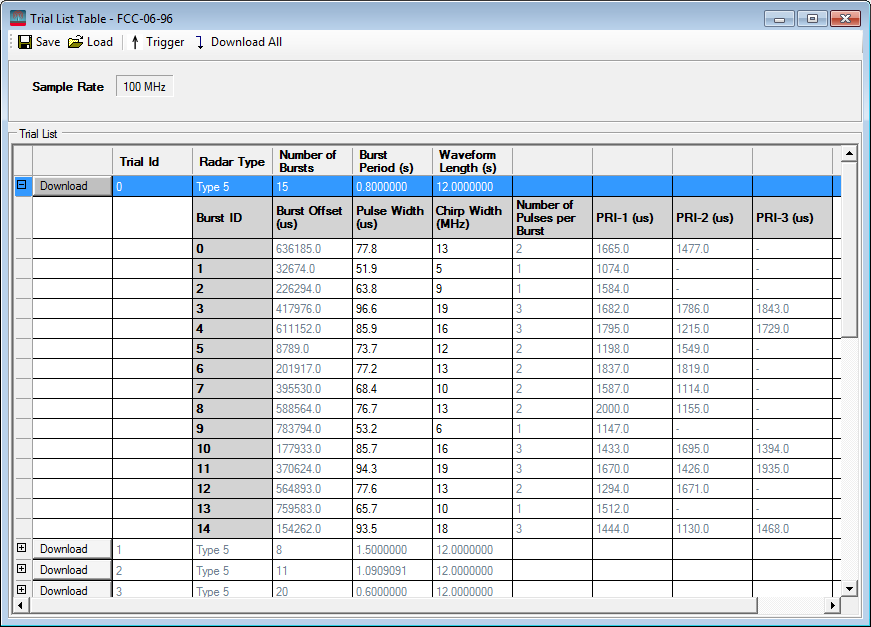Click the Radar Type column header
The width and height of the screenshot is (871, 627).
point(232,161)
